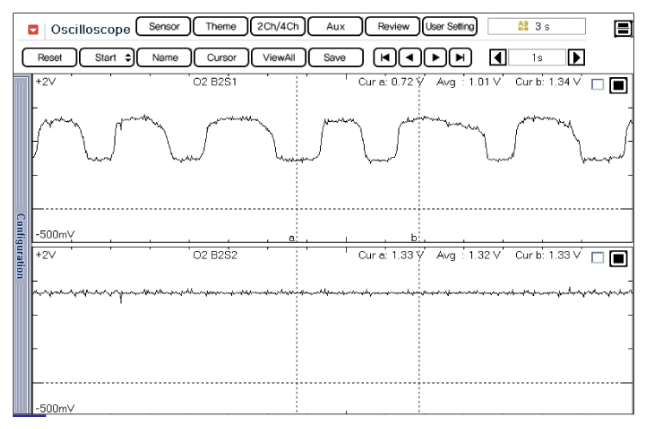This screenshot has width=647, height=429.
Task: Open the Theme menu
Action: pos(219,27)
